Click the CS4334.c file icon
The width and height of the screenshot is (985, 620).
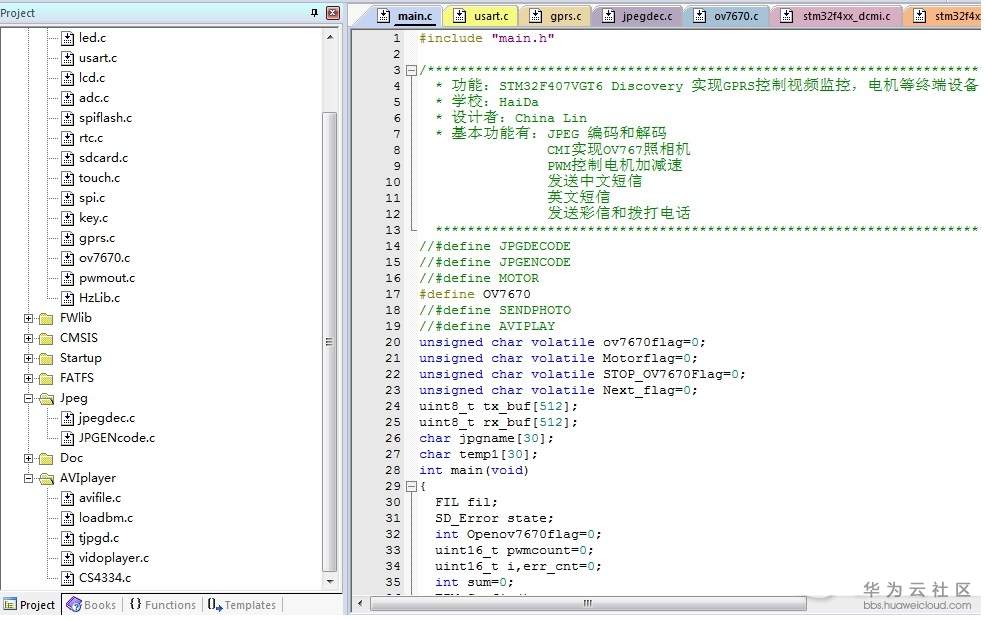(x=67, y=579)
